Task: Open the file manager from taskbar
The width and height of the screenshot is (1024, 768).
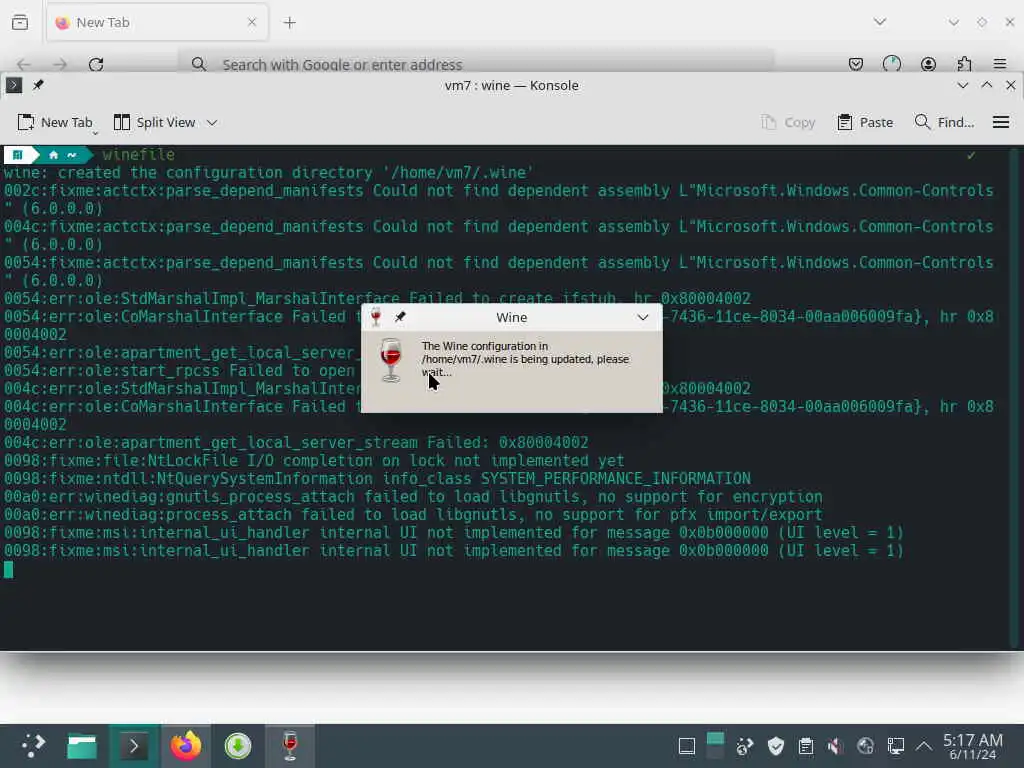Action: pos(82,746)
